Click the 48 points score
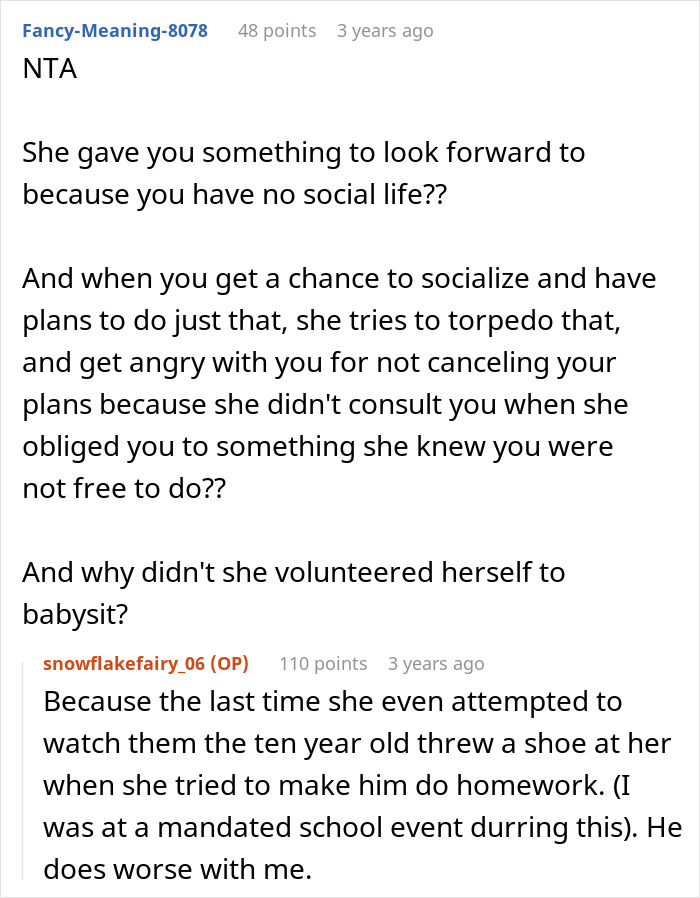This screenshot has width=700, height=898. pos(276,31)
